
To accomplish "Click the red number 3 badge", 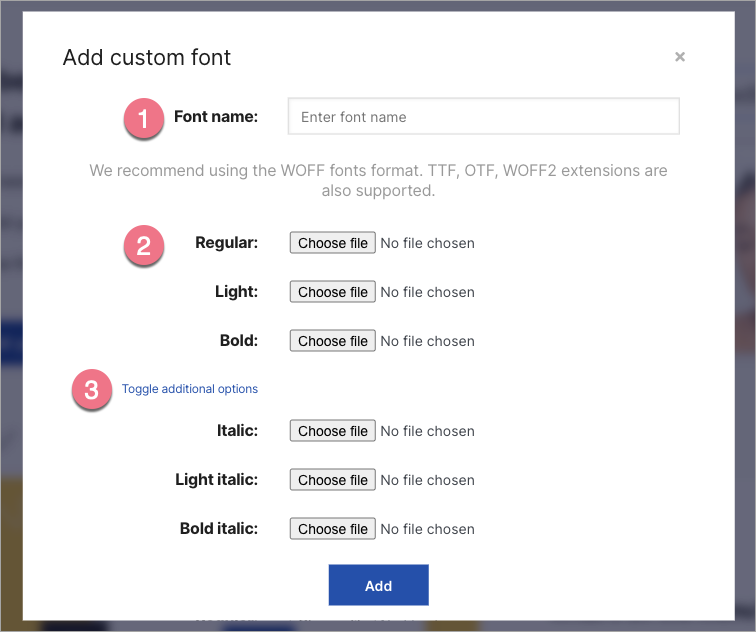I will pyautogui.click(x=91, y=390).
